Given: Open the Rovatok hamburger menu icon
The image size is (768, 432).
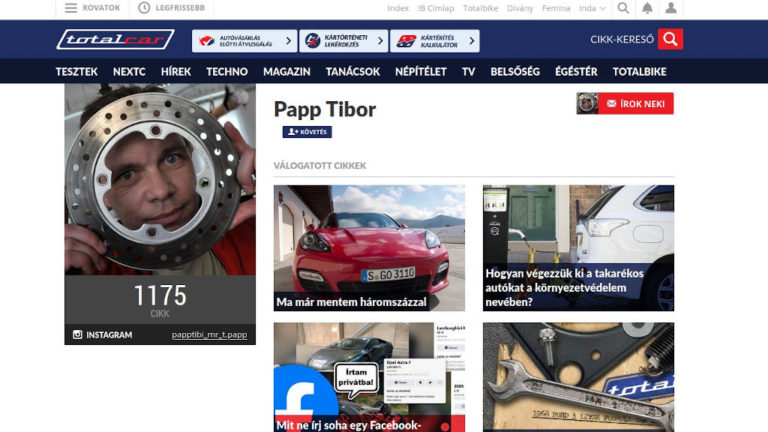Looking at the screenshot, I should click(x=71, y=8).
